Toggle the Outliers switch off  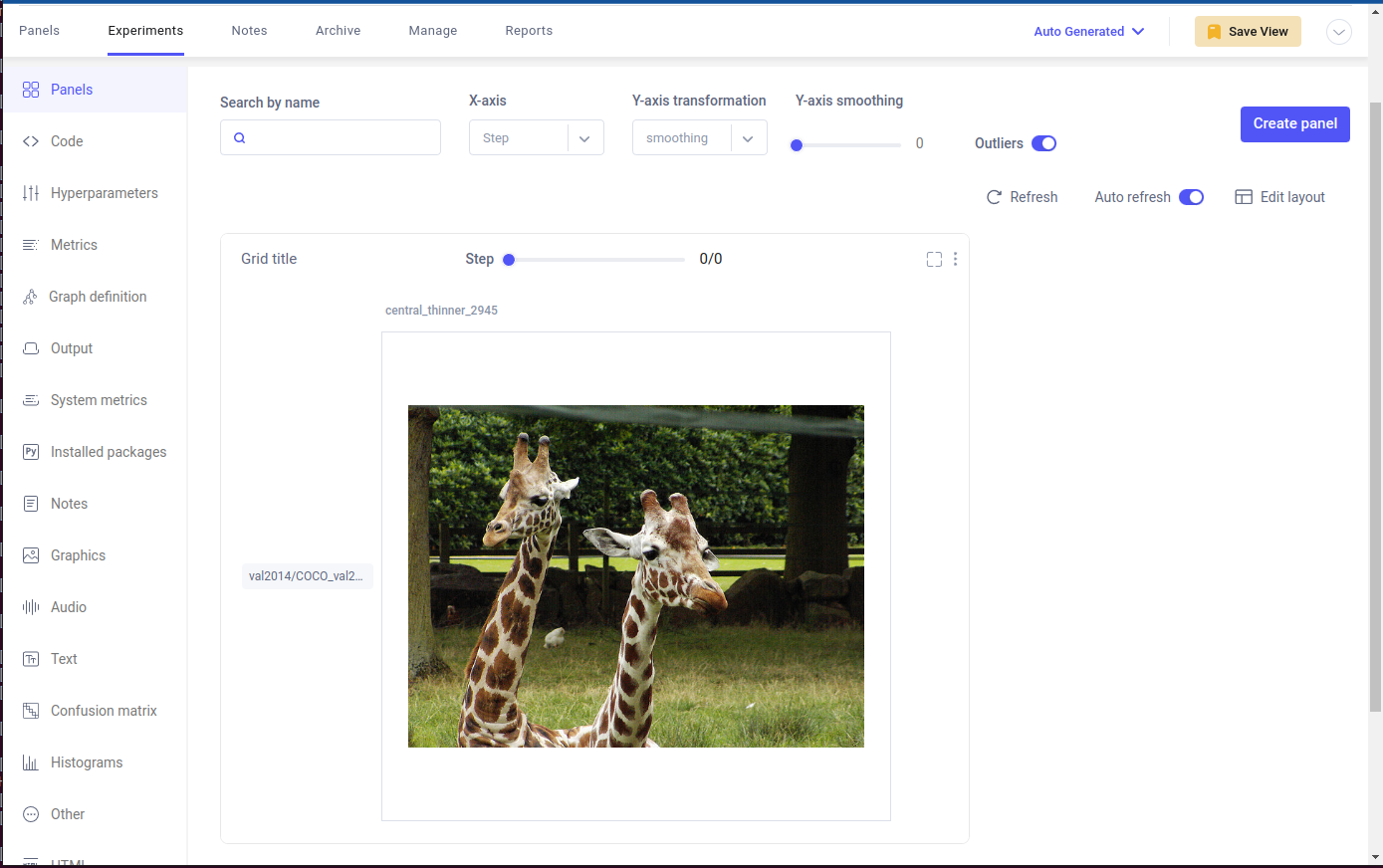point(1043,143)
